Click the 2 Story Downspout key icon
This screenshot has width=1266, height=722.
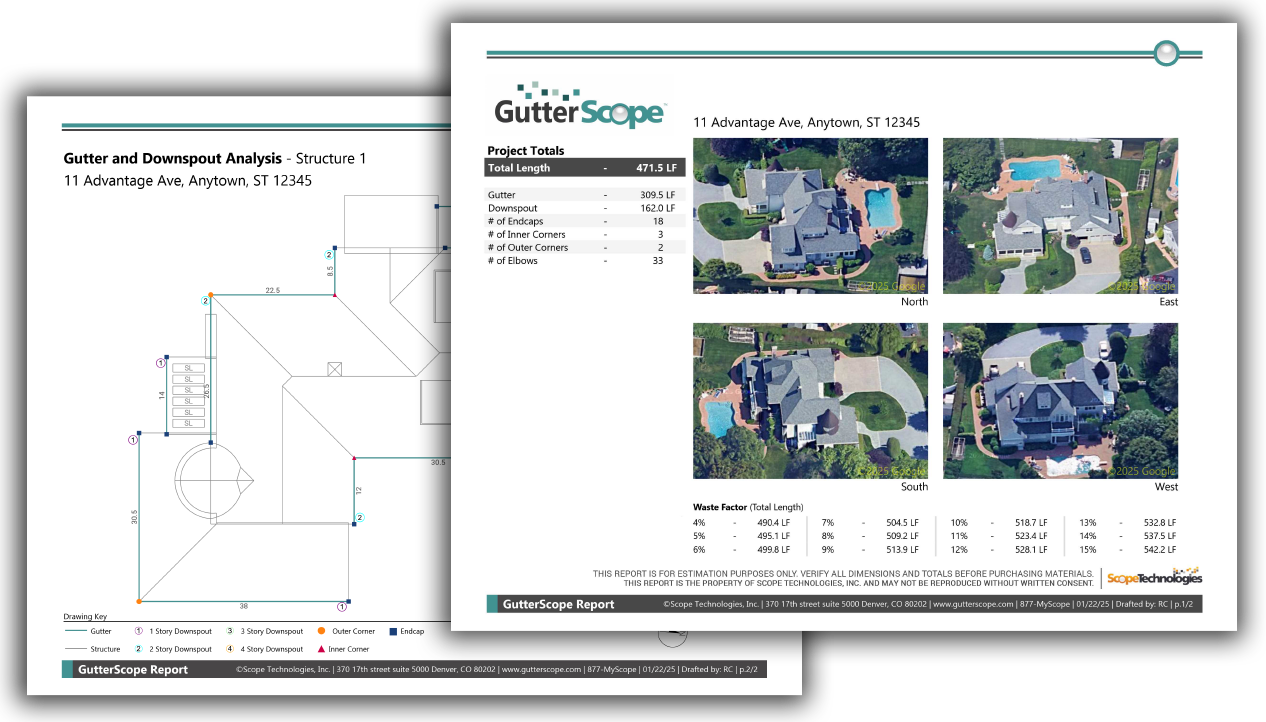click(138, 649)
